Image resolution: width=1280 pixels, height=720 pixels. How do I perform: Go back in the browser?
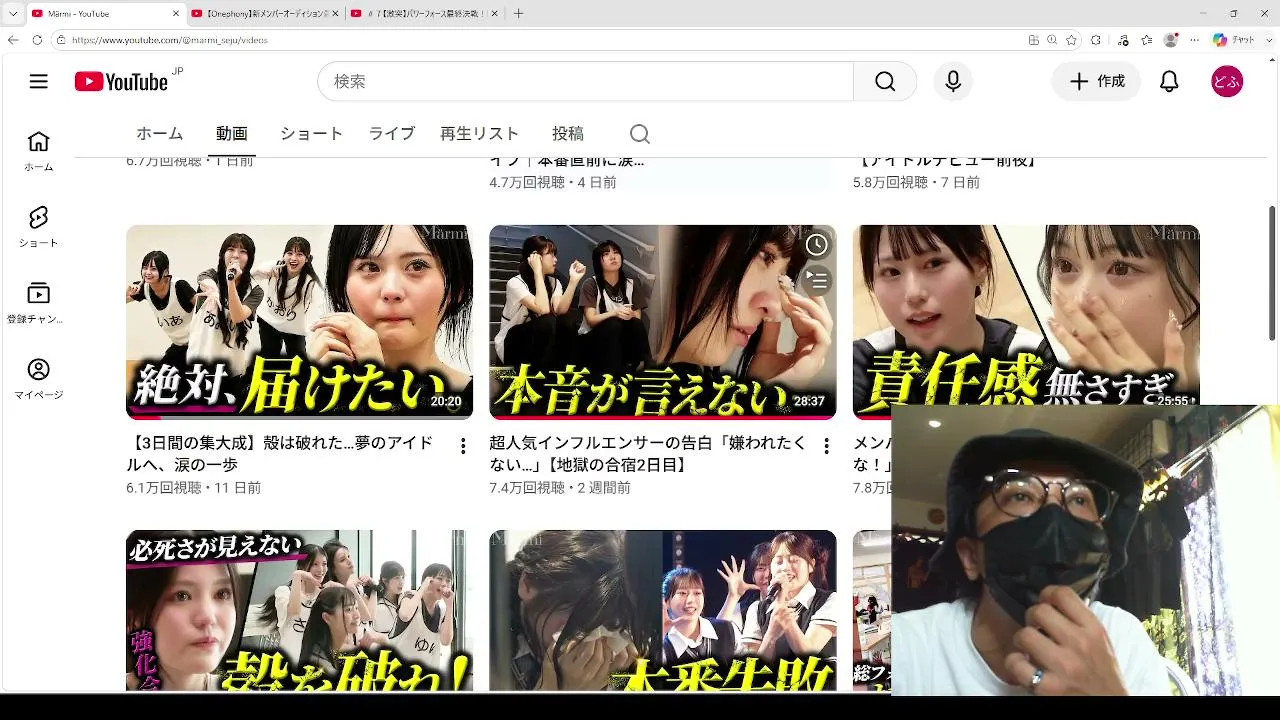coord(13,40)
